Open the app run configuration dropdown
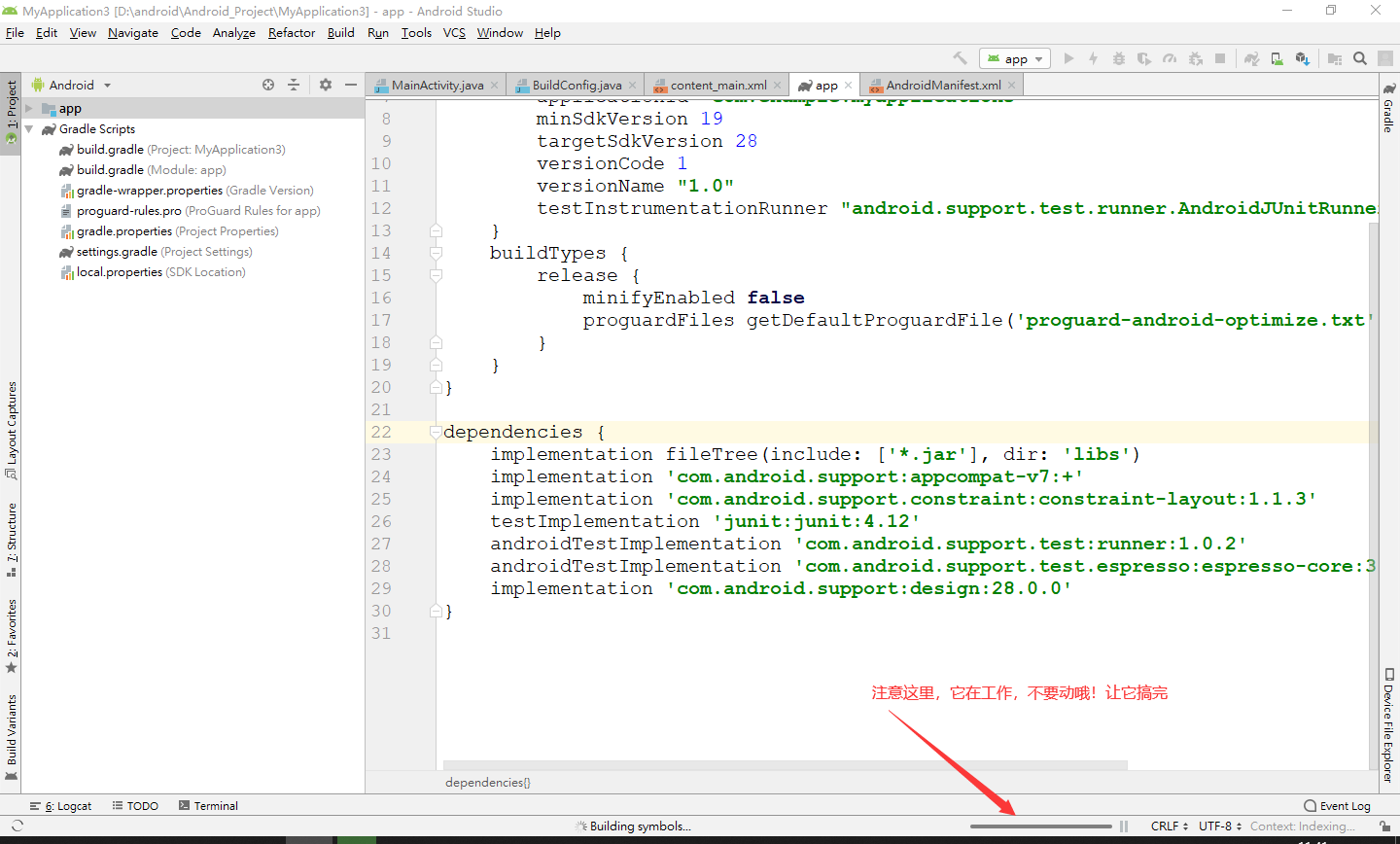 click(x=1015, y=58)
